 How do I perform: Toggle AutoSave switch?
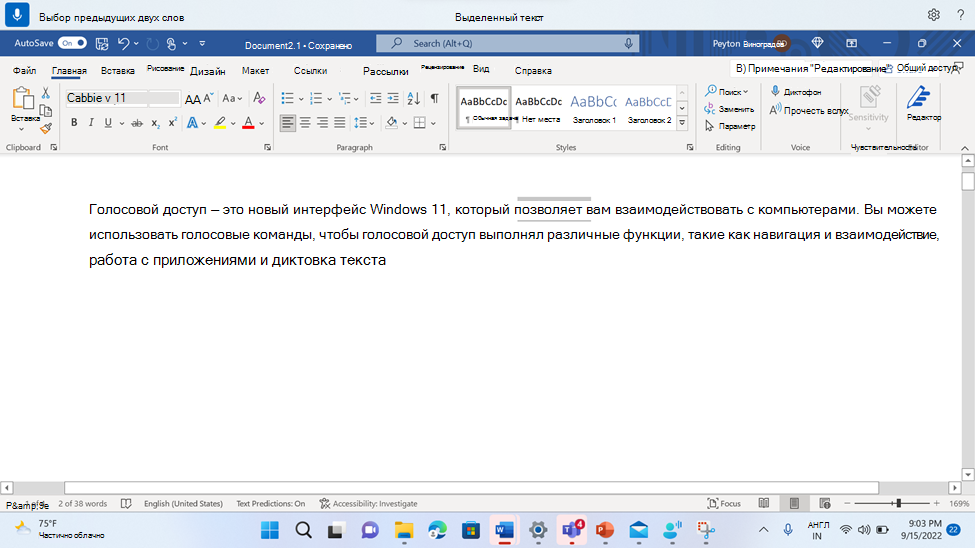coord(72,43)
